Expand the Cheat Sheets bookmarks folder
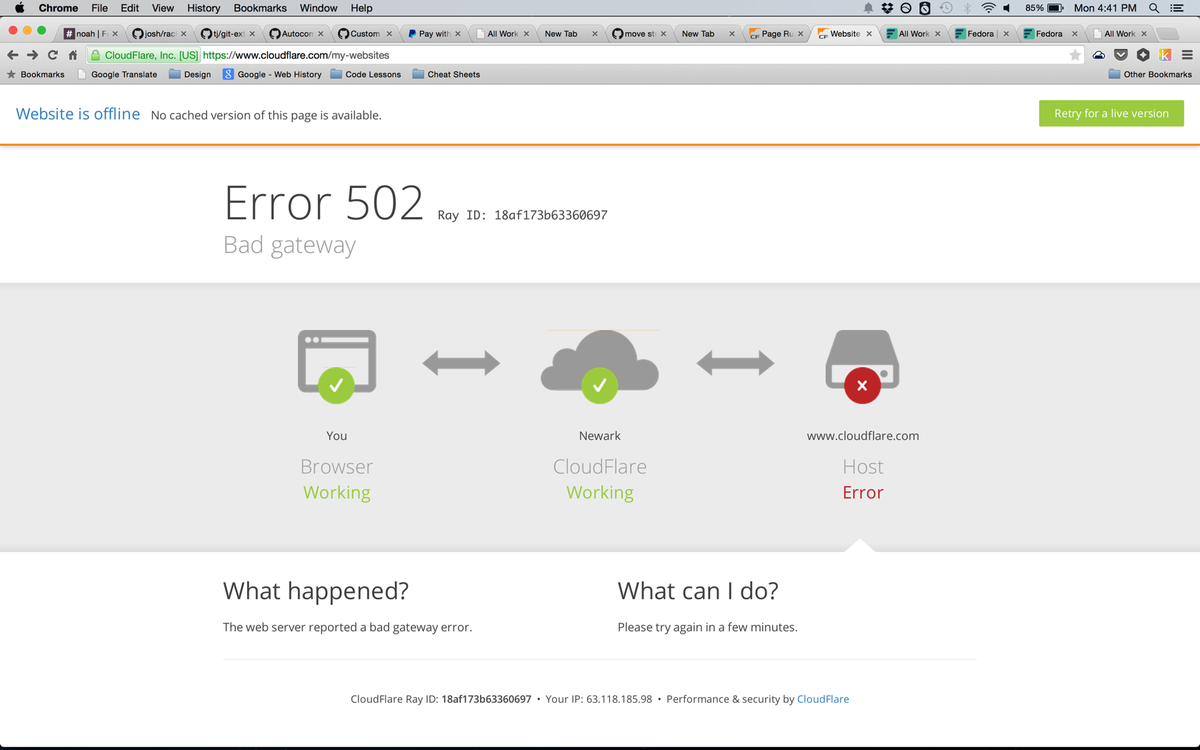This screenshot has width=1200, height=750. click(446, 74)
